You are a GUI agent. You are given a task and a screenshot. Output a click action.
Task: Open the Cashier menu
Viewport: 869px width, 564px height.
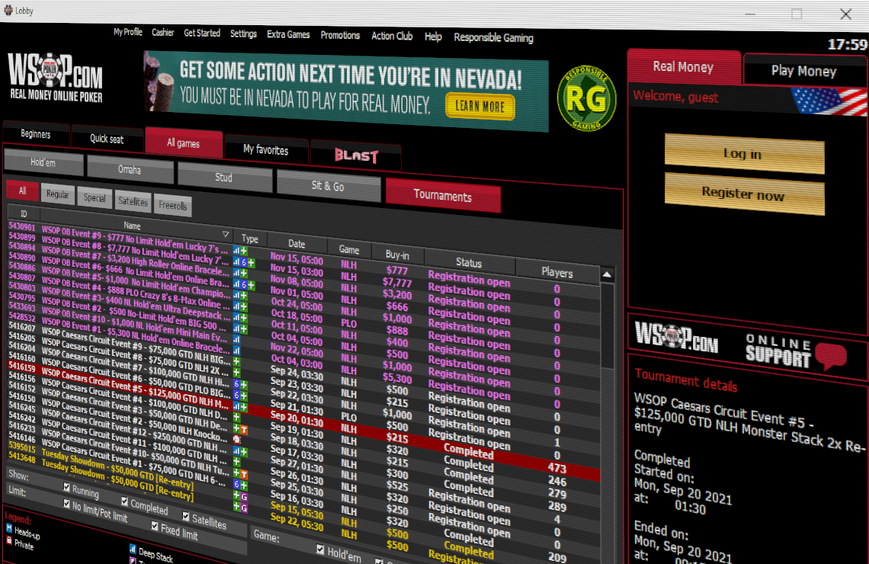click(x=163, y=33)
